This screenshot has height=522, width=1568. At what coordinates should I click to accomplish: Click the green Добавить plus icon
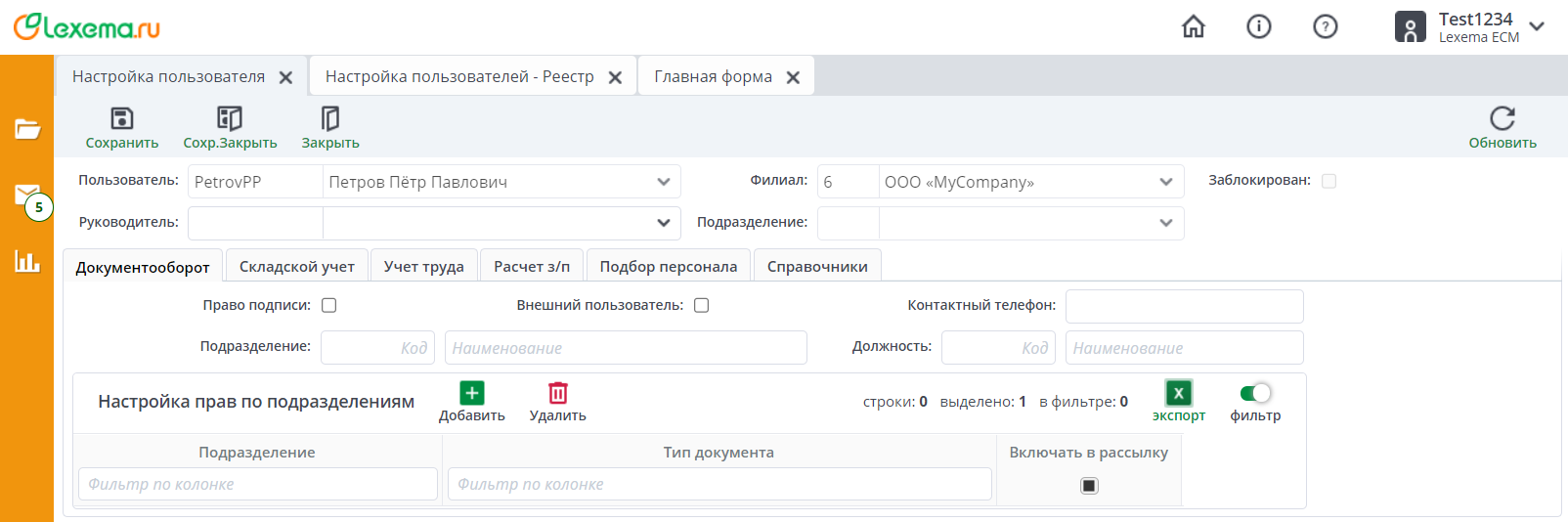(472, 393)
